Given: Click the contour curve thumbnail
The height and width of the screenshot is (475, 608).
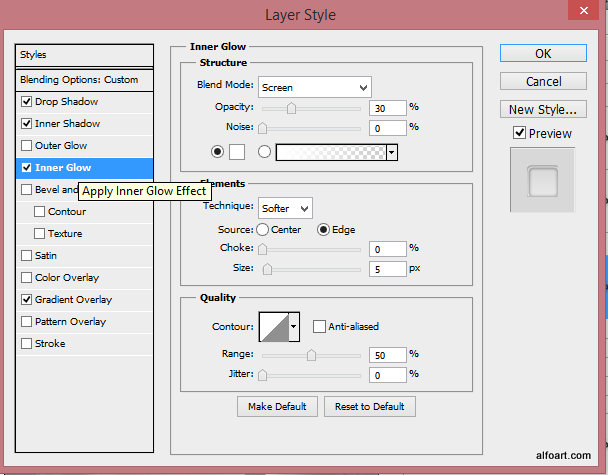Looking at the screenshot, I should tap(272, 326).
